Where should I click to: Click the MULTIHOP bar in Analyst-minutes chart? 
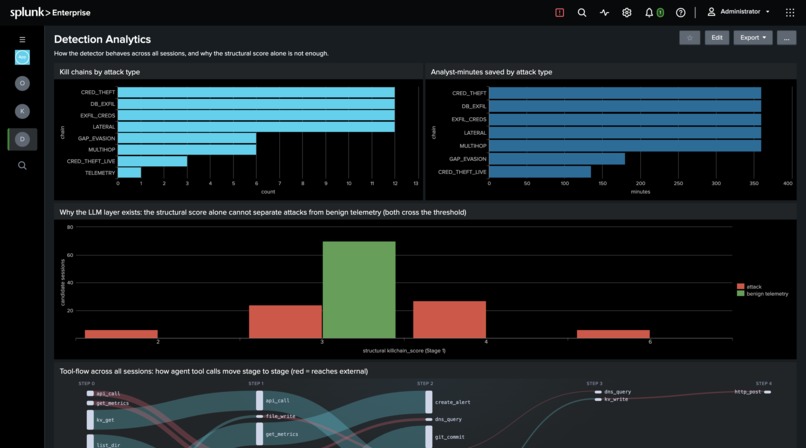pyautogui.click(x=625, y=146)
